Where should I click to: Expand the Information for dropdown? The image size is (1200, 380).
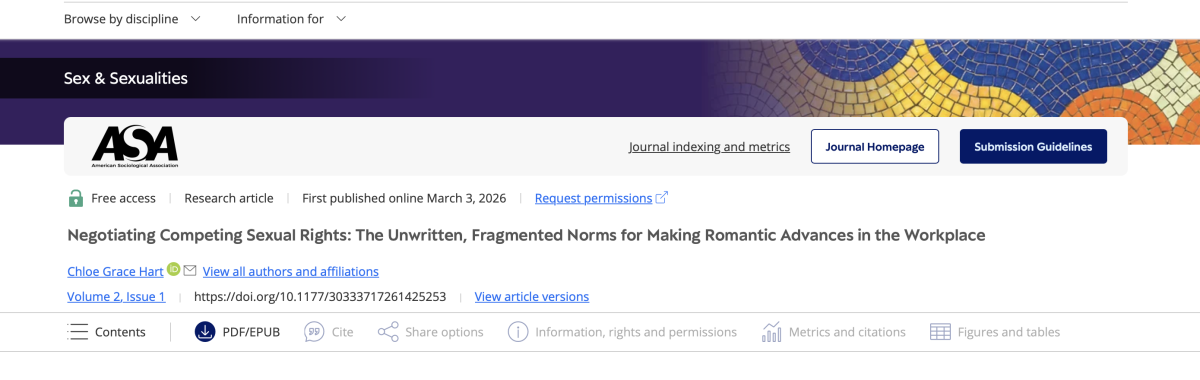tap(292, 19)
